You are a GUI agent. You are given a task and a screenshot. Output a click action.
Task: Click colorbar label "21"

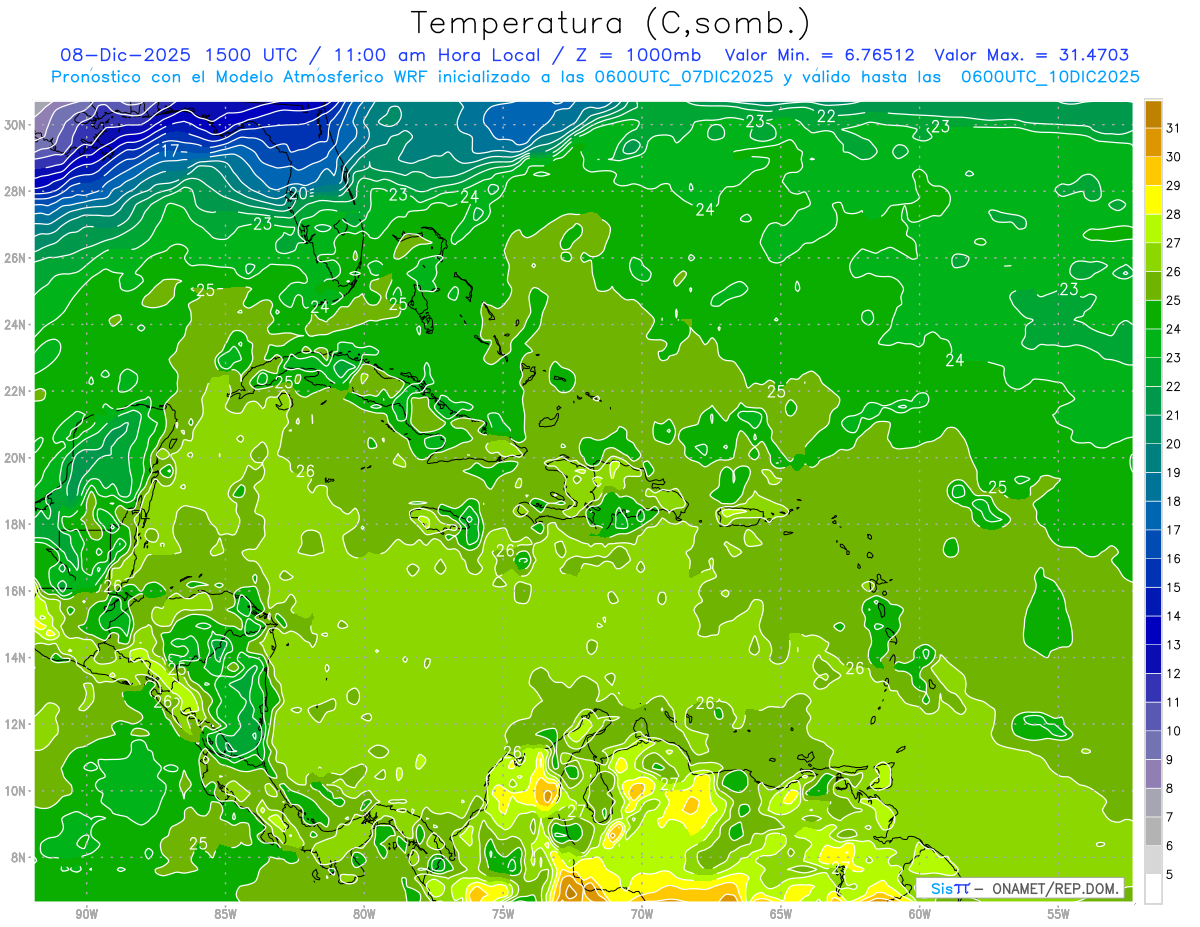click(x=1174, y=415)
